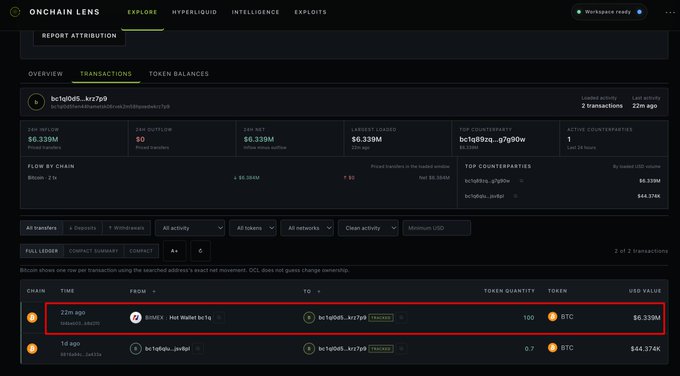
Task: Switch to Compact Summary view
Action: coord(93,251)
